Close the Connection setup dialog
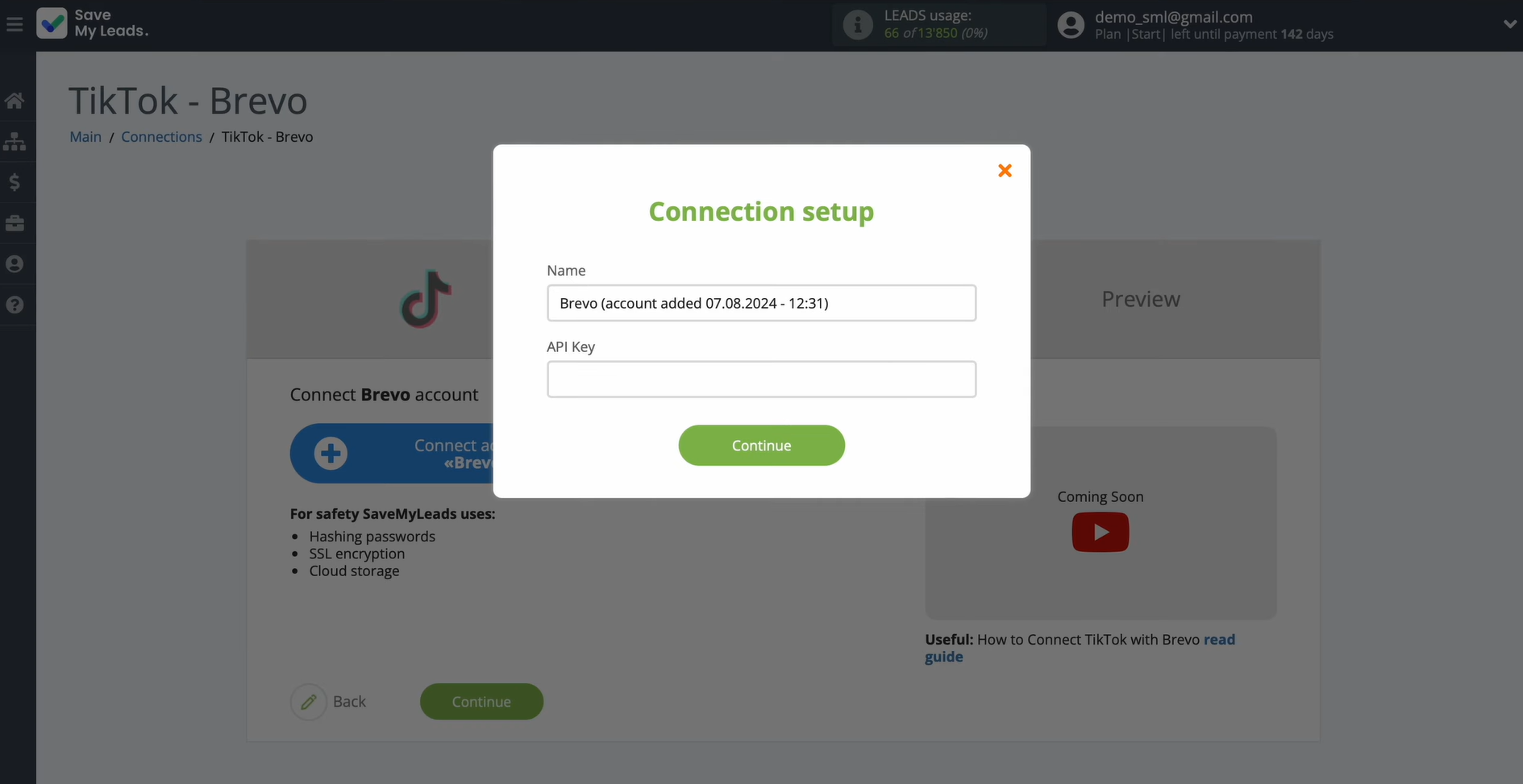The image size is (1523, 784). point(1005,170)
